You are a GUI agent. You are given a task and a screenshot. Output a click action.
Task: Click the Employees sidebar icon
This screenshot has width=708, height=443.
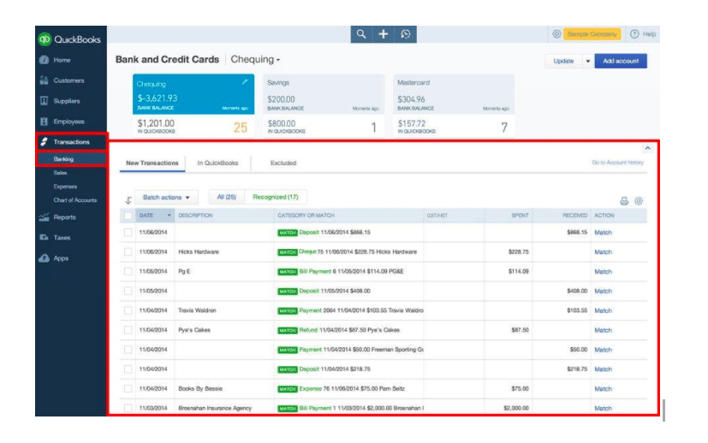[x=44, y=121]
